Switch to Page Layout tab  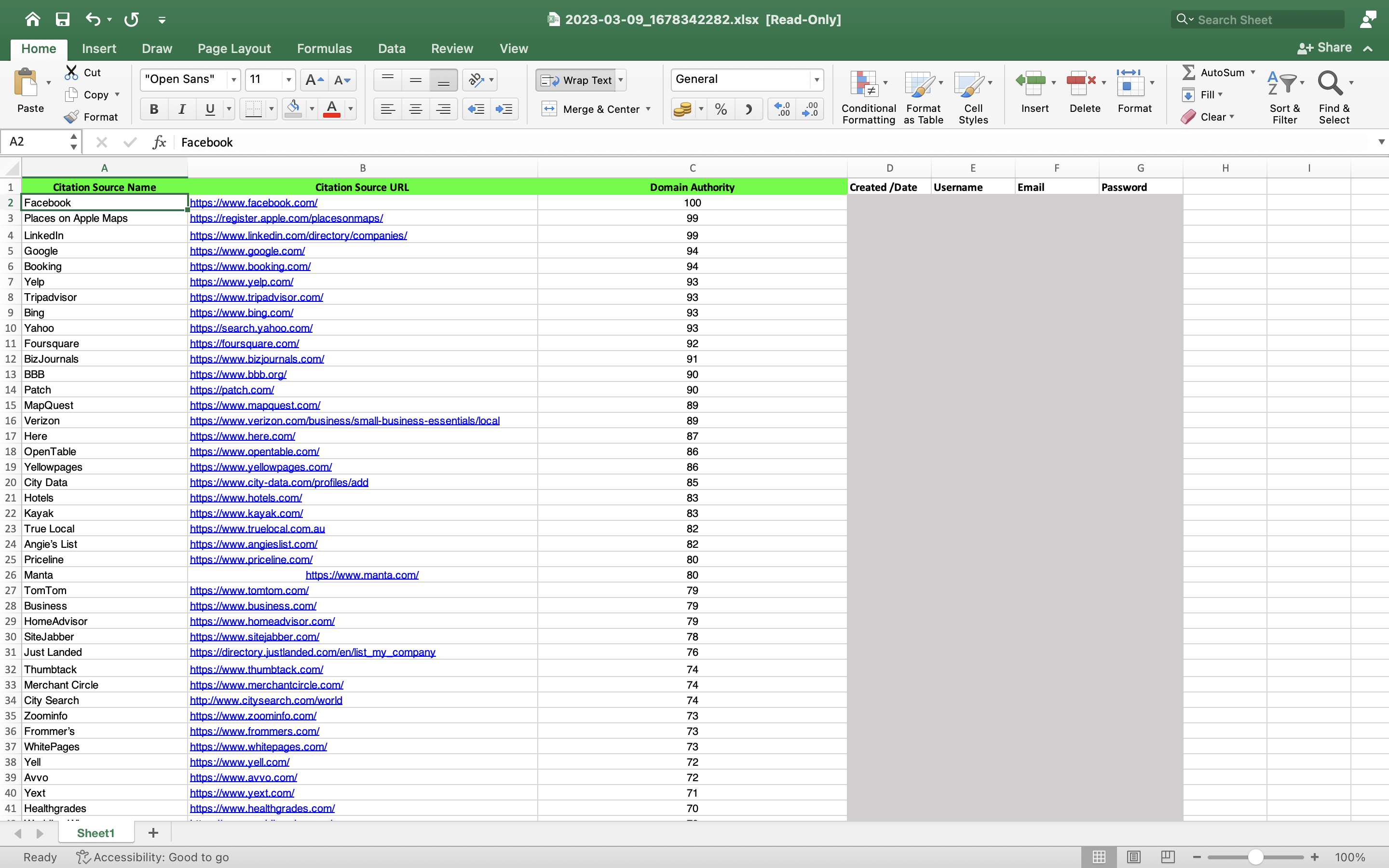(234, 49)
